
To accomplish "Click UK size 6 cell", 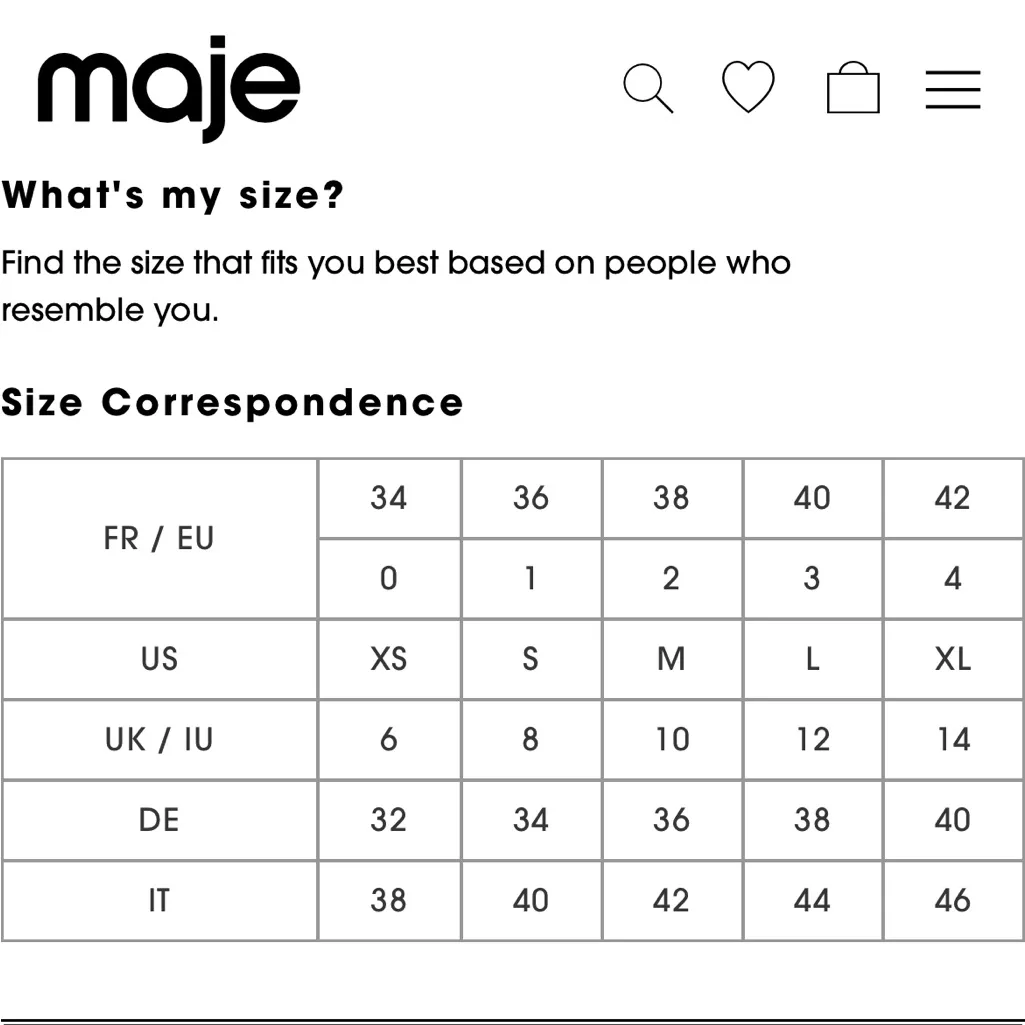I will click(389, 740).
